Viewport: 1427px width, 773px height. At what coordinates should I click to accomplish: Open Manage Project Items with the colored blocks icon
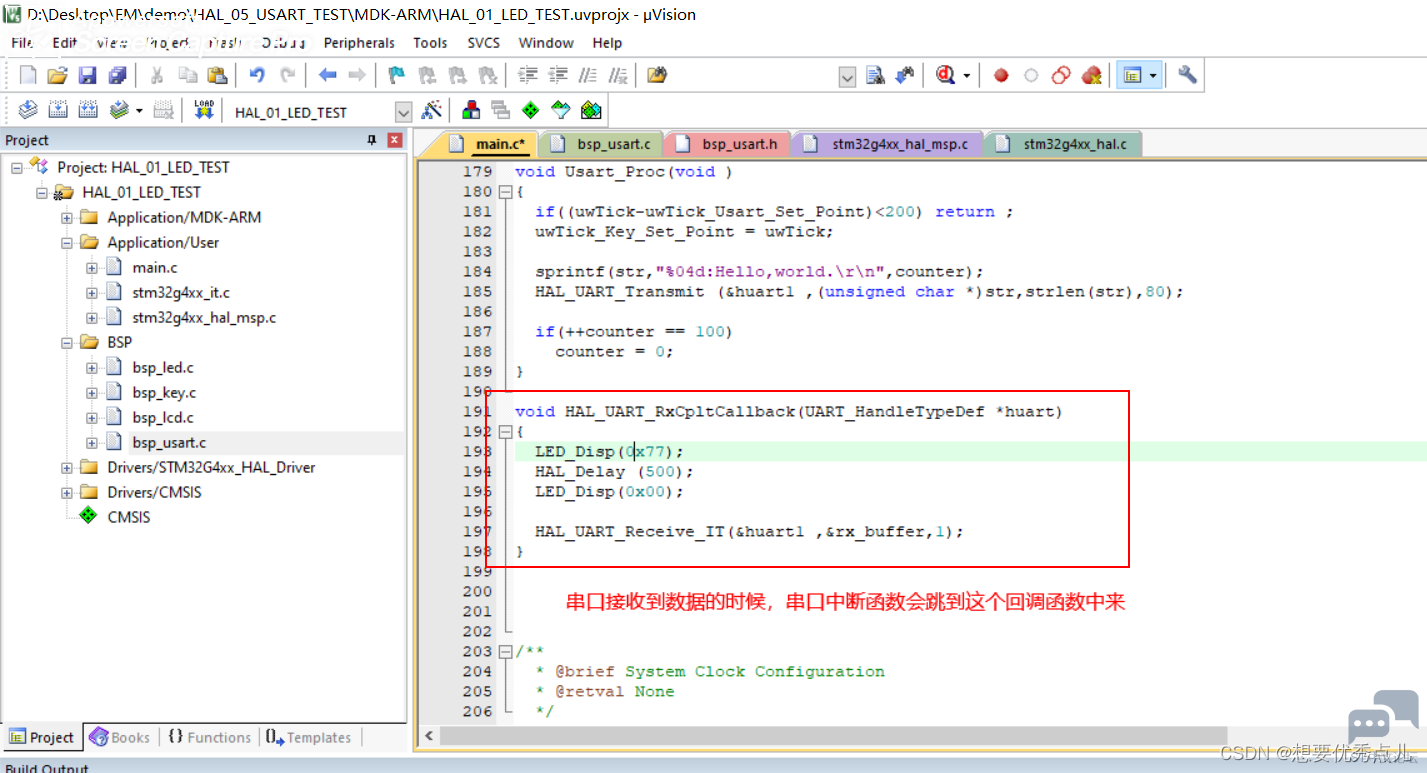(470, 110)
